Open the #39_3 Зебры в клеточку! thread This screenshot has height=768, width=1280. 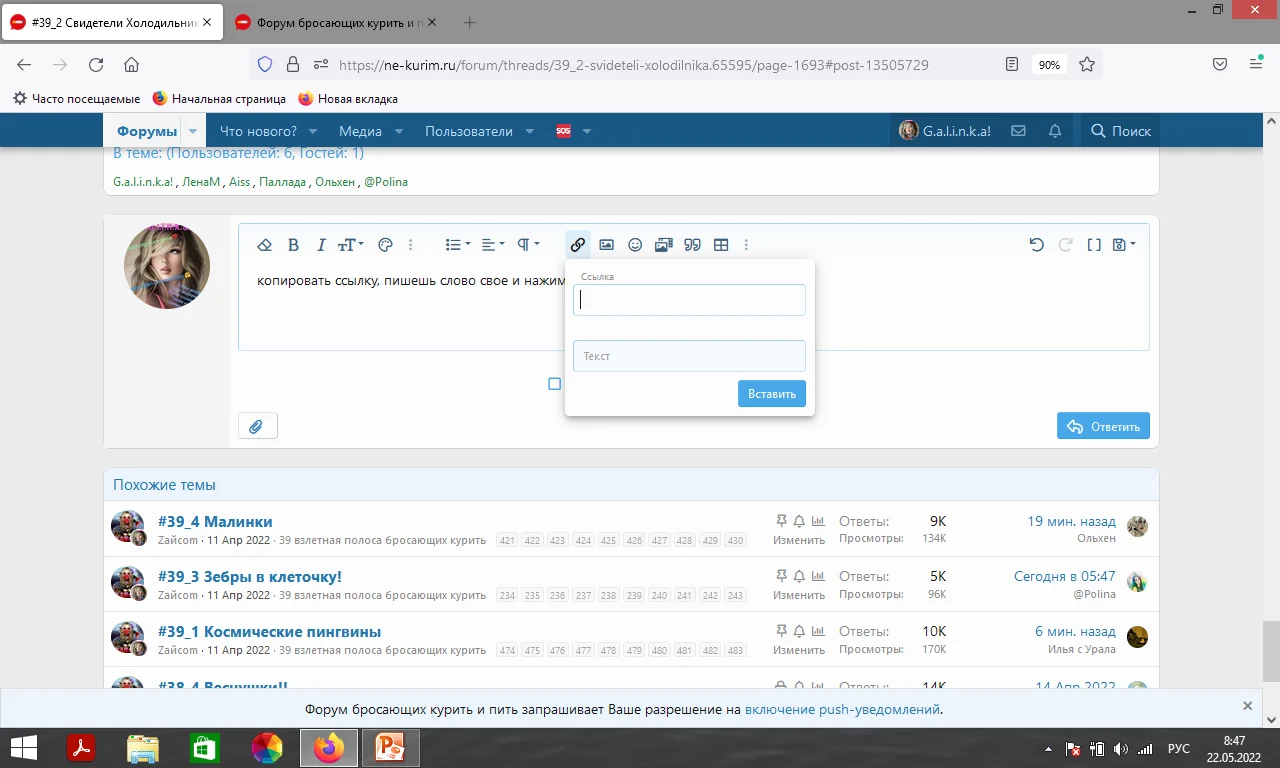250,576
